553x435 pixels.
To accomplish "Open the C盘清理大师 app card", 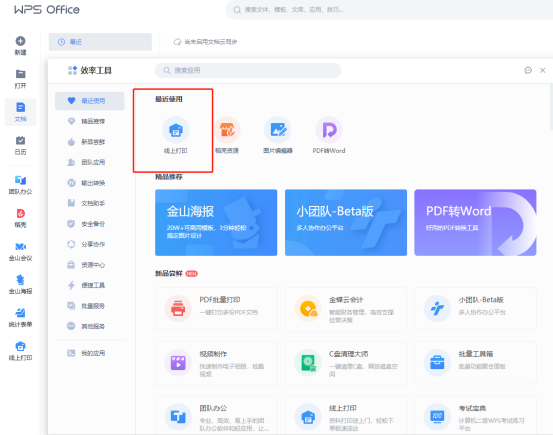I will coord(346,363).
